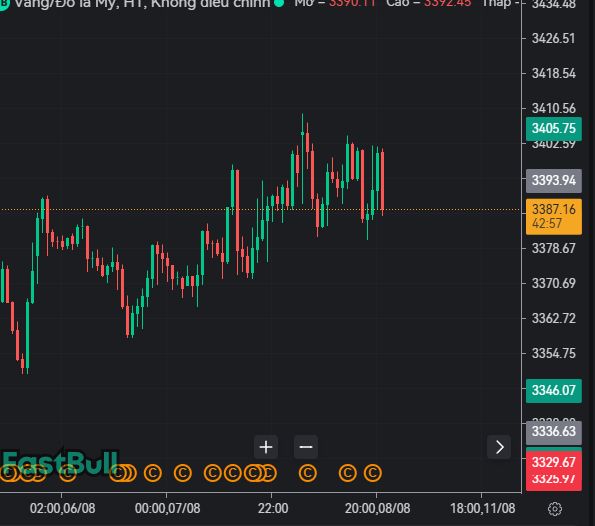Zoom out the chart with the minus button

coord(306,447)
